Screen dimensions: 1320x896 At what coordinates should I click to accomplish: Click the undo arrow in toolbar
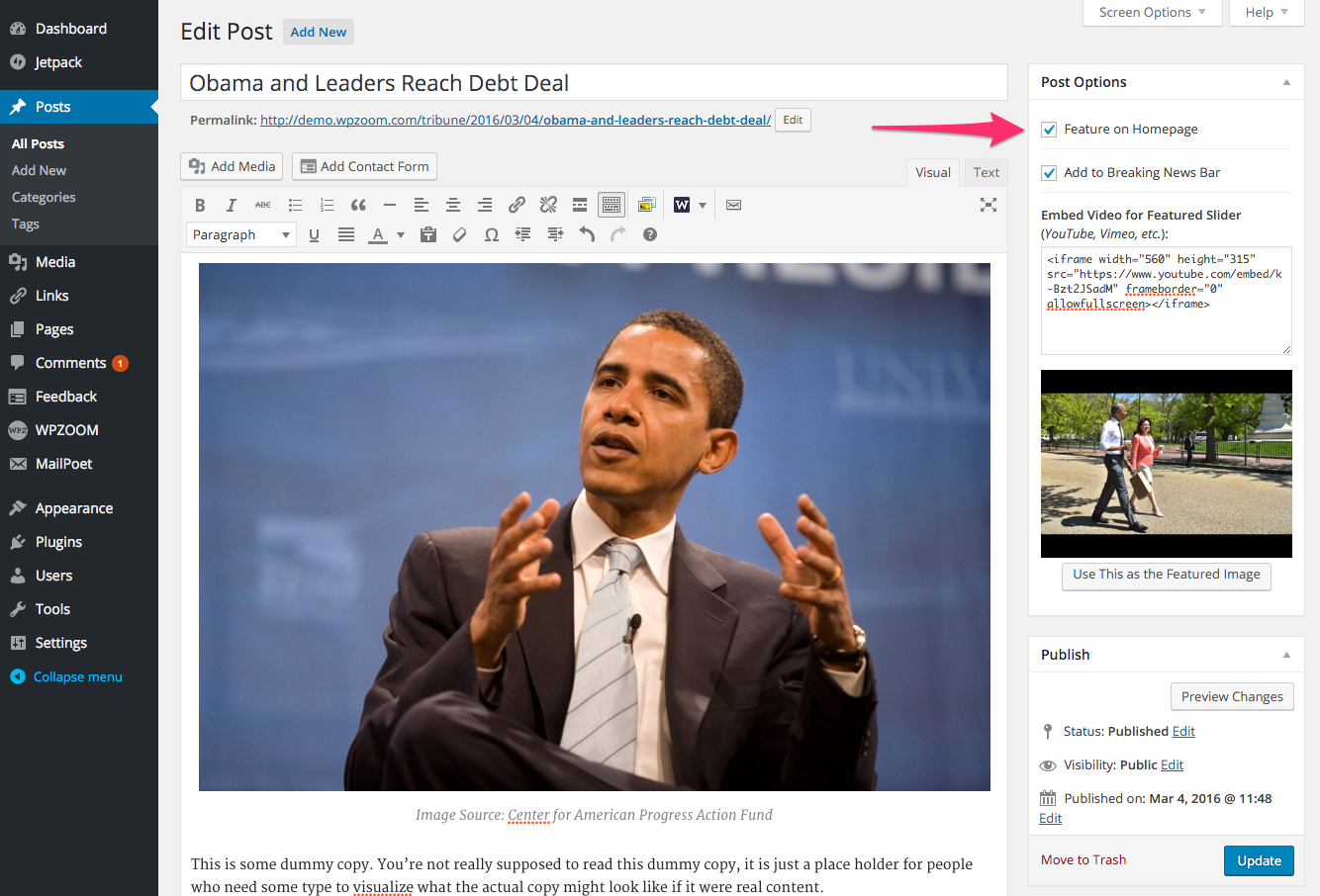[x=587, y=234]
